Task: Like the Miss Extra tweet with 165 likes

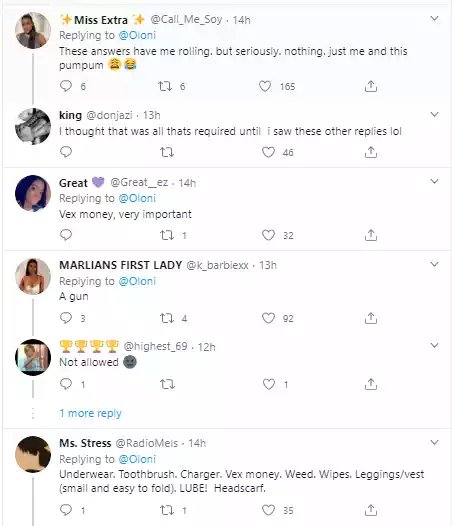Action: pyautogui.click(x=265, y=86)
